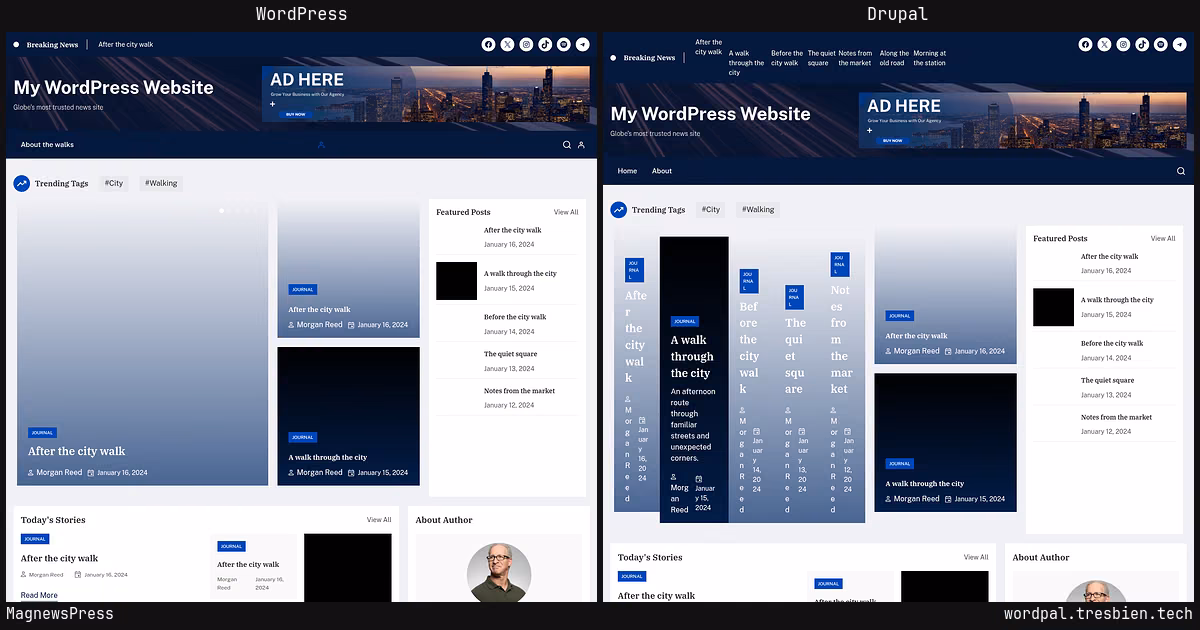This screenshot has width=1200, height=630.
Task: Open 'The quiet square' featured post in WordPress
Action: (510, 354)
